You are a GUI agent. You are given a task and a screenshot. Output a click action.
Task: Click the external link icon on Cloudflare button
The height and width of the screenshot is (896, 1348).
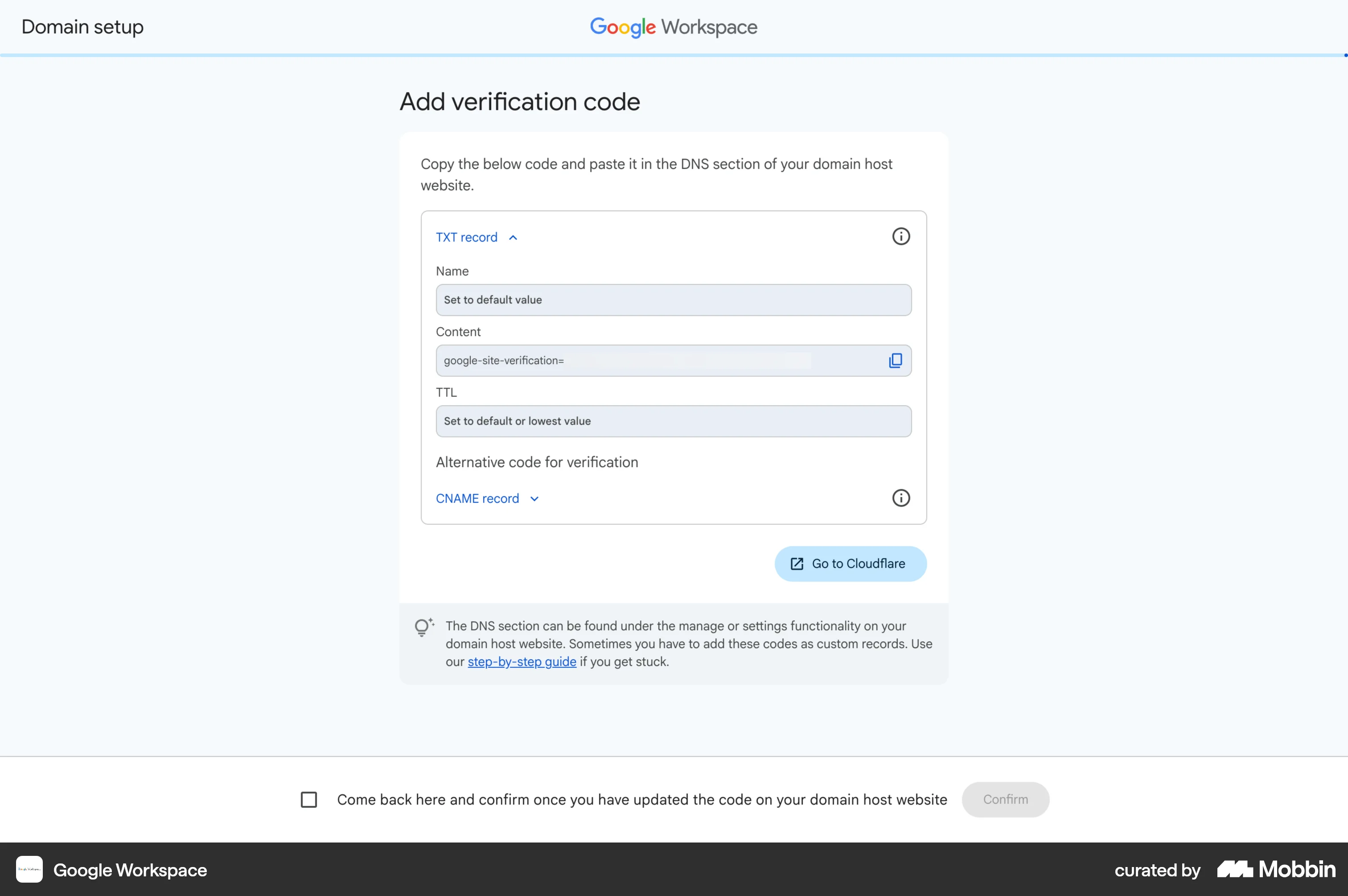tap(797, 564)
